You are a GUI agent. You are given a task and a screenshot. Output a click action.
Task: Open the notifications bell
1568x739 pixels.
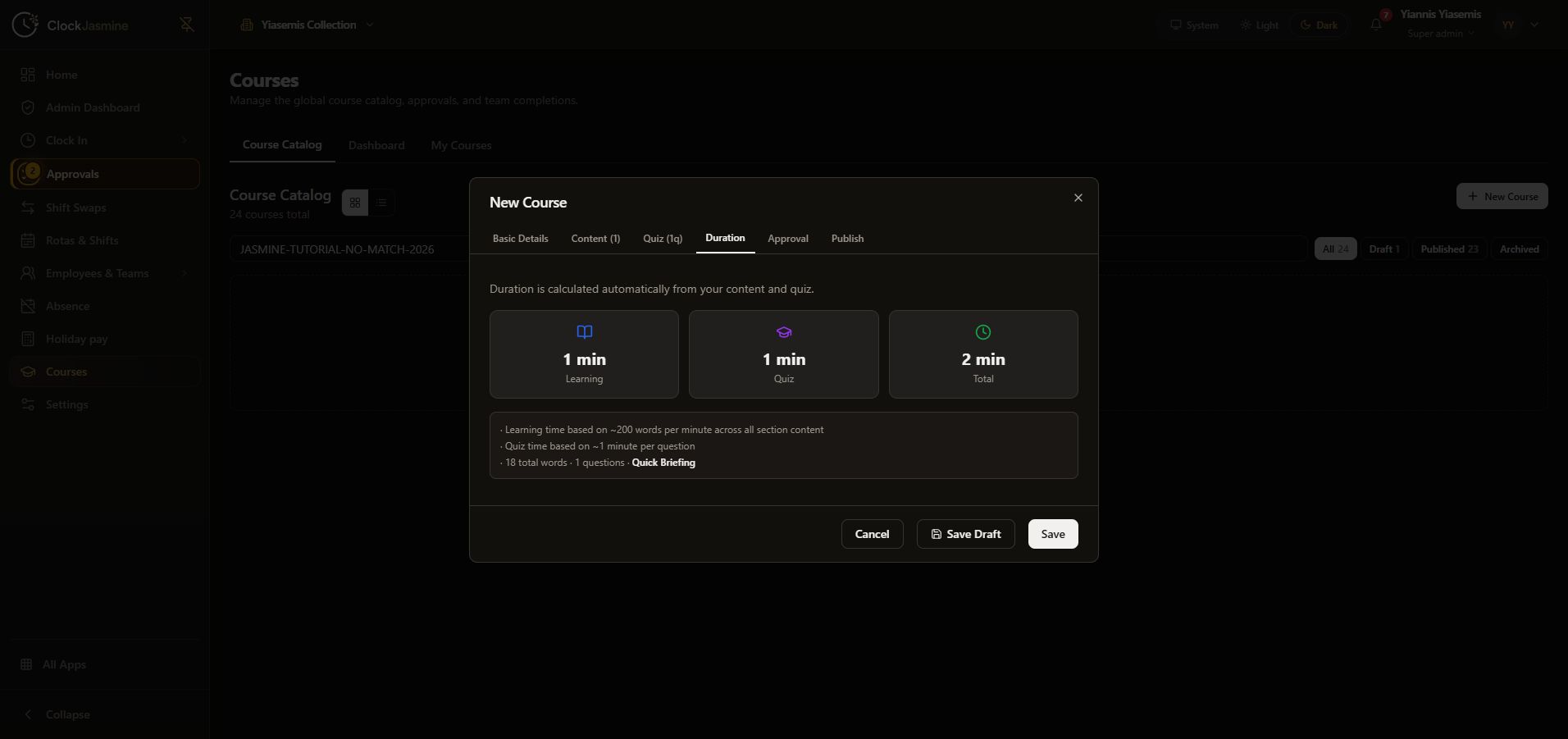click(x=1376, y=25)
